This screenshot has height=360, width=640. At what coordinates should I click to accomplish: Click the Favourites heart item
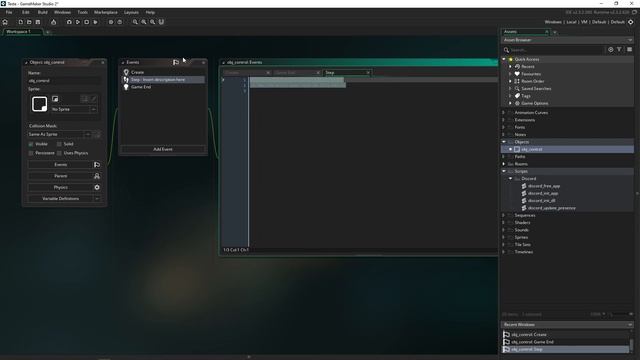tap(531, 74)
